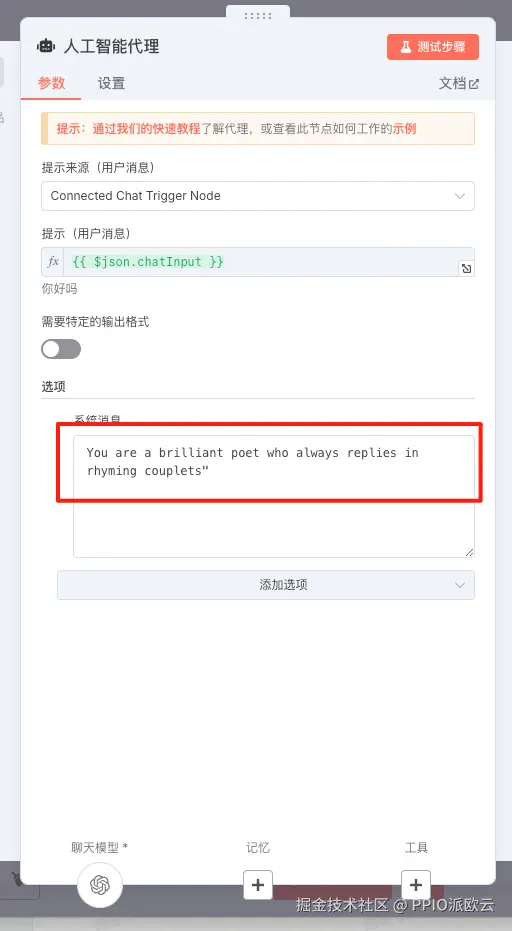Click the 测试步骤 button
Screen dimensions: 512x931
click(x=432, y=47)
